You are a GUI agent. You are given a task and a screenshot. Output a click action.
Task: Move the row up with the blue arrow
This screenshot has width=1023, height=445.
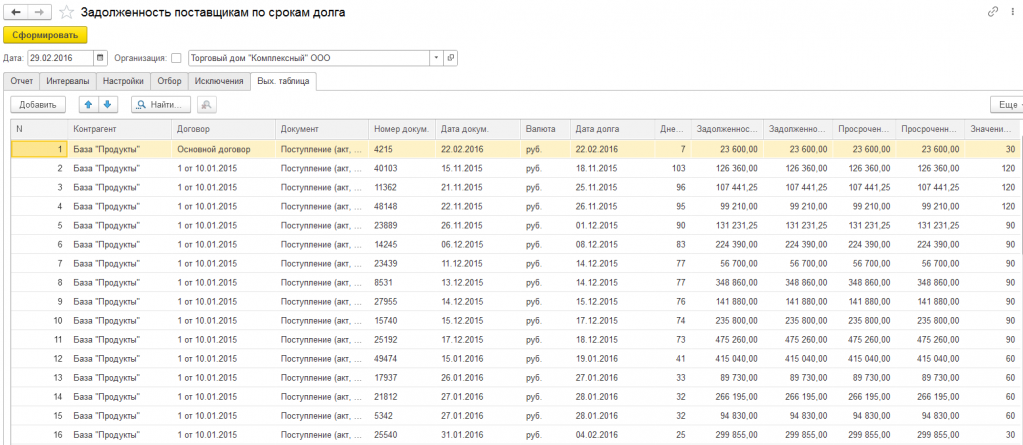pos(88,104)
